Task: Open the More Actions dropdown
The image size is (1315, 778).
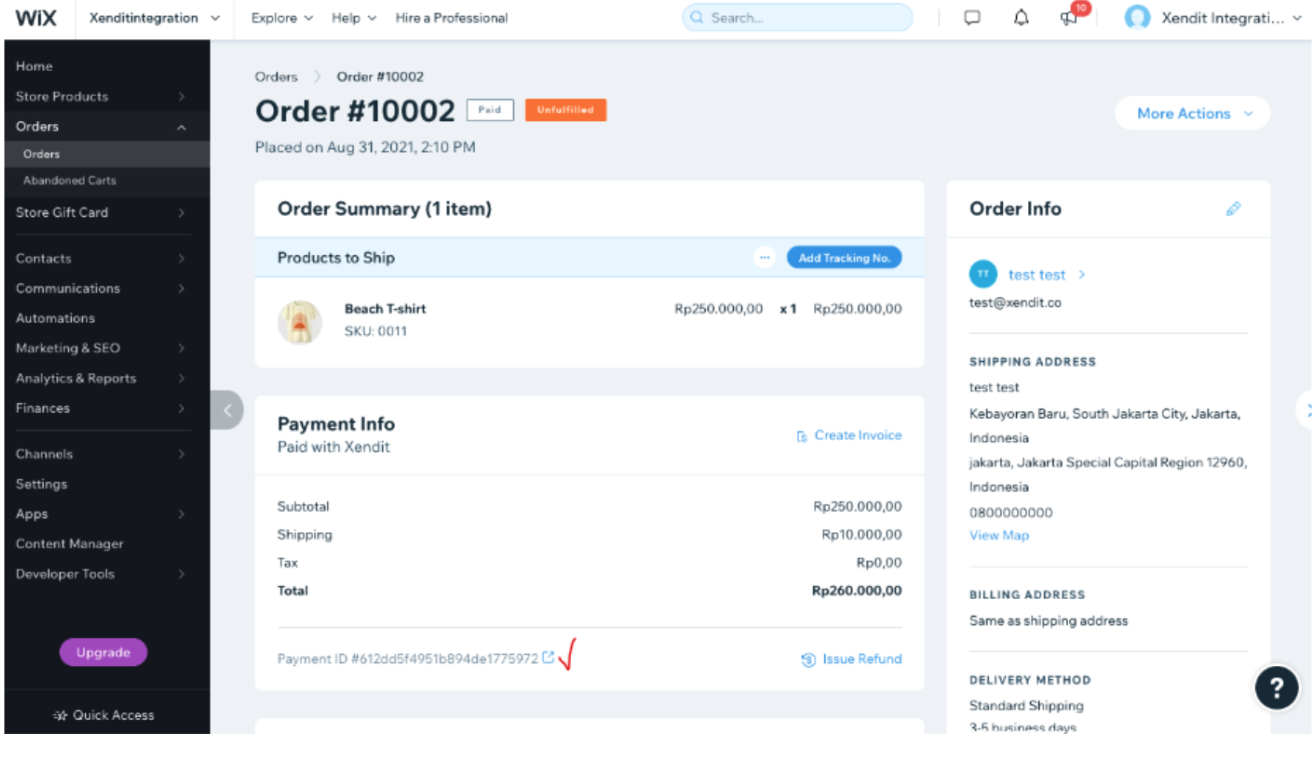Action: [x=1192, y=113]
